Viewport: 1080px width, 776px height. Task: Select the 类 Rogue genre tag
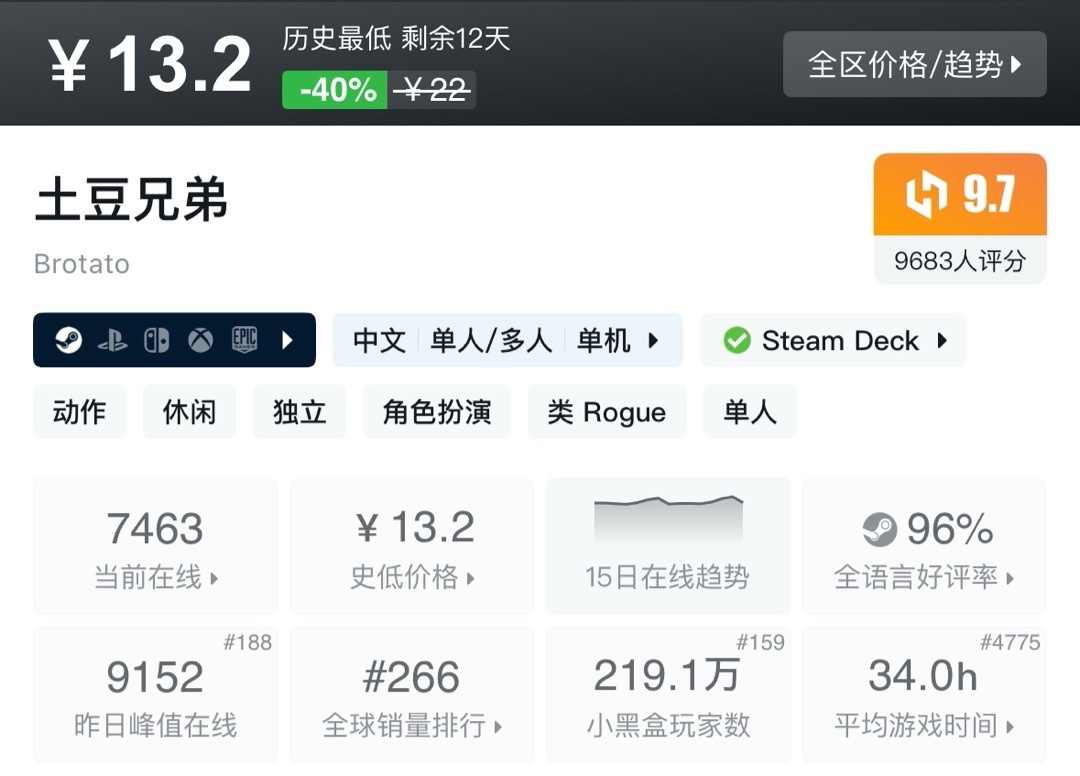click(606, 412)
